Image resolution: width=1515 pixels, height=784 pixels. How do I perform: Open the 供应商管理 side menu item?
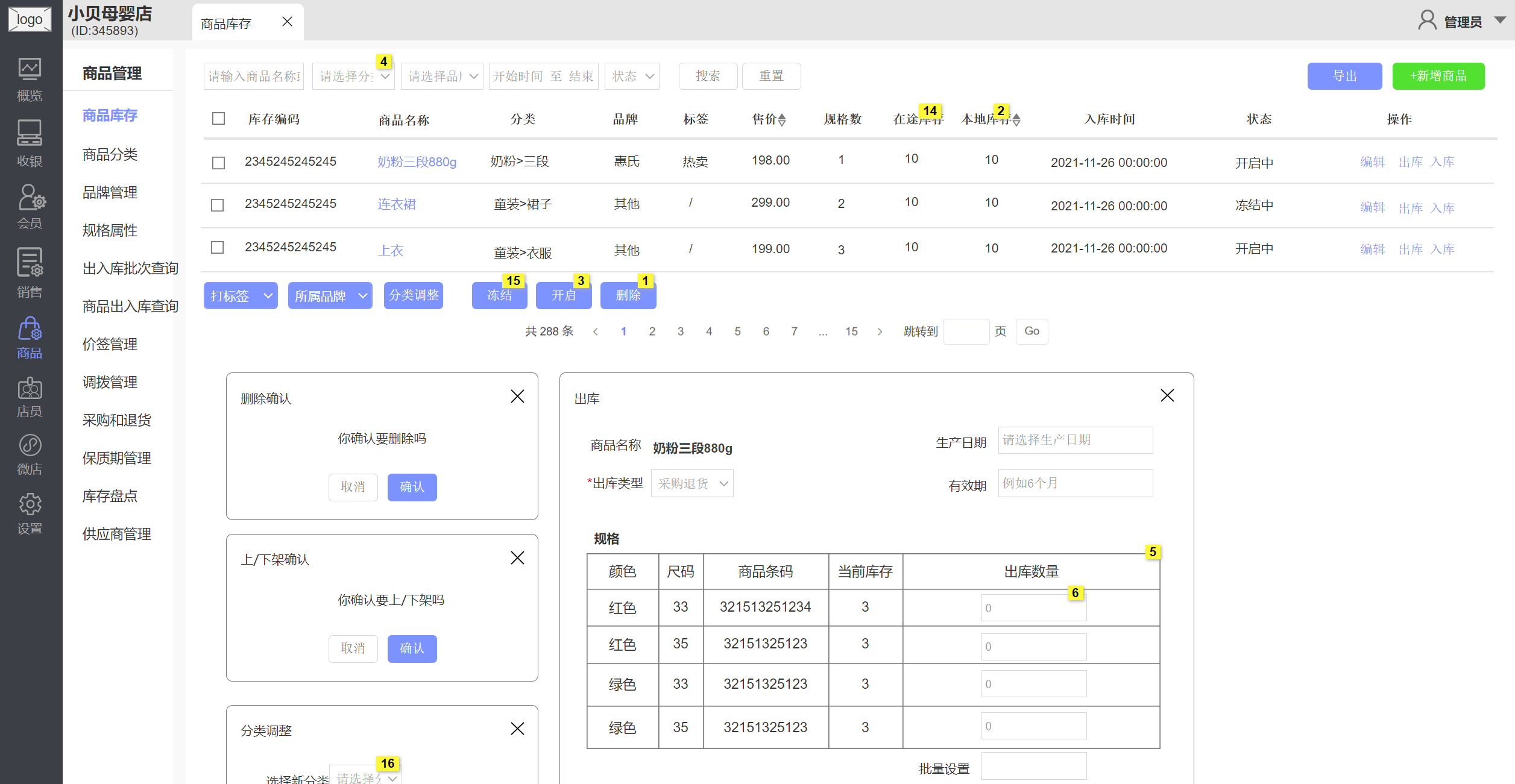coord(116,534)
